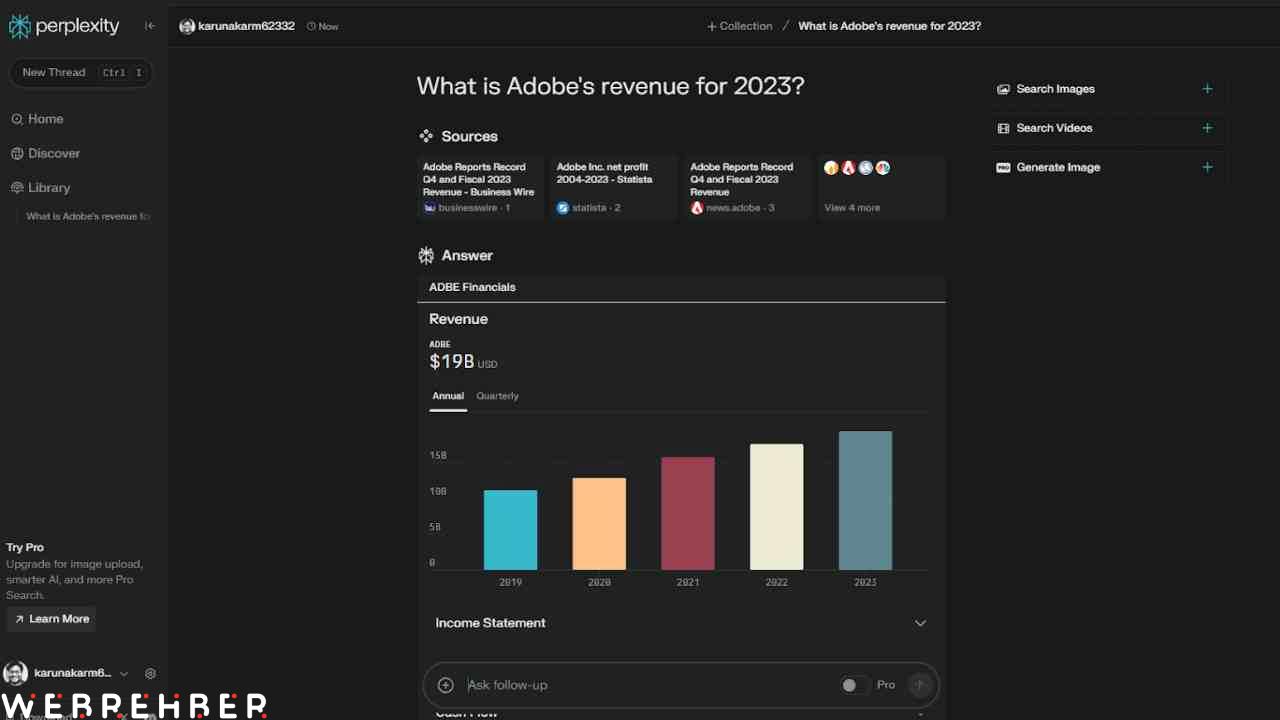1280x720 pixels.
Task: Click the plus icon for Search Images
Action: point(1207,89)
